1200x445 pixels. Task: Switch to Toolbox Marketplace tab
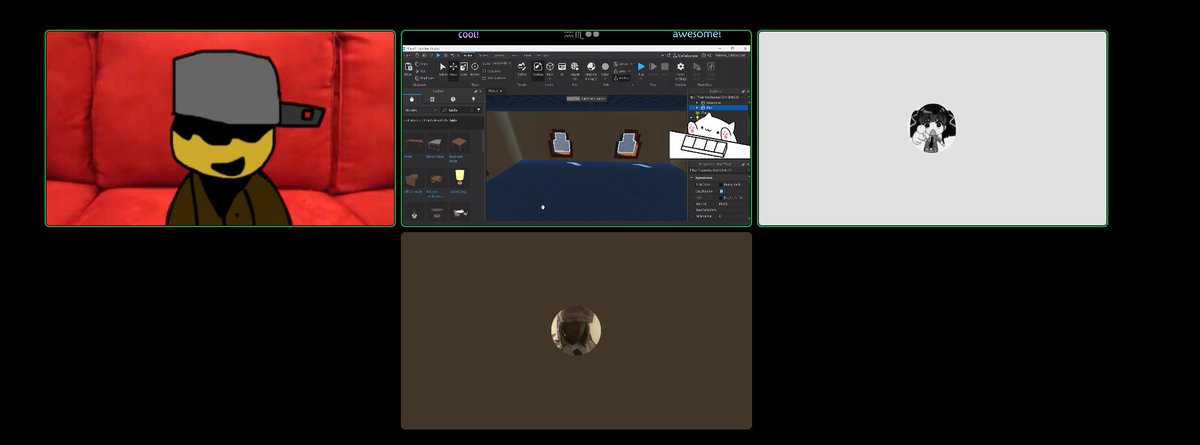(412, 99)
